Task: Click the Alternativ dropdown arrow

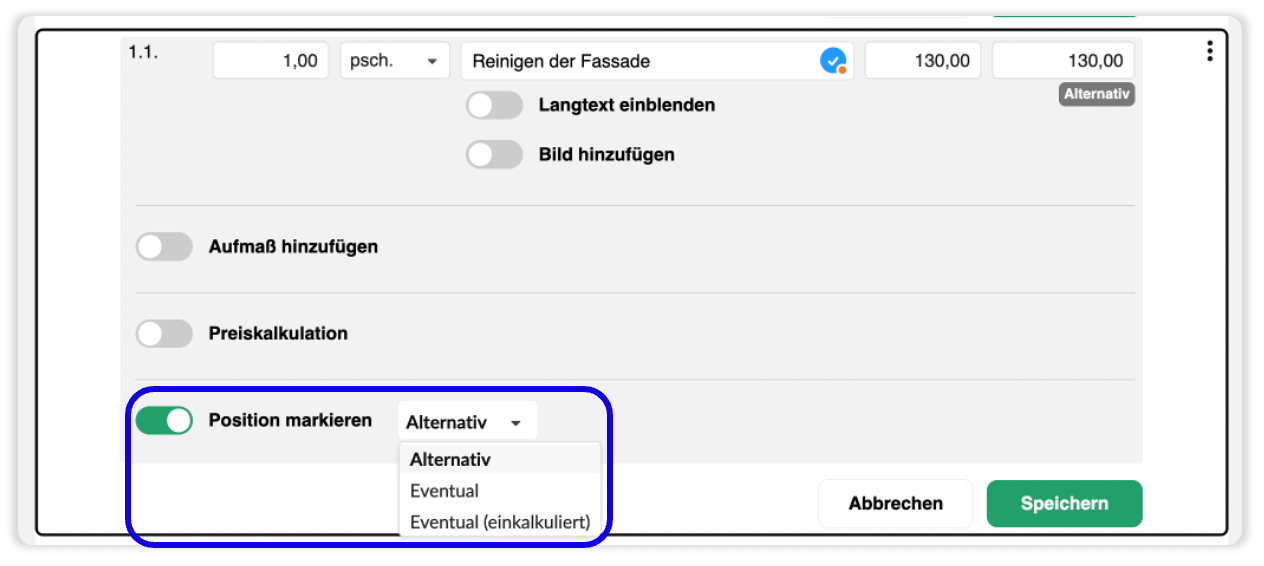Action: 516,423
